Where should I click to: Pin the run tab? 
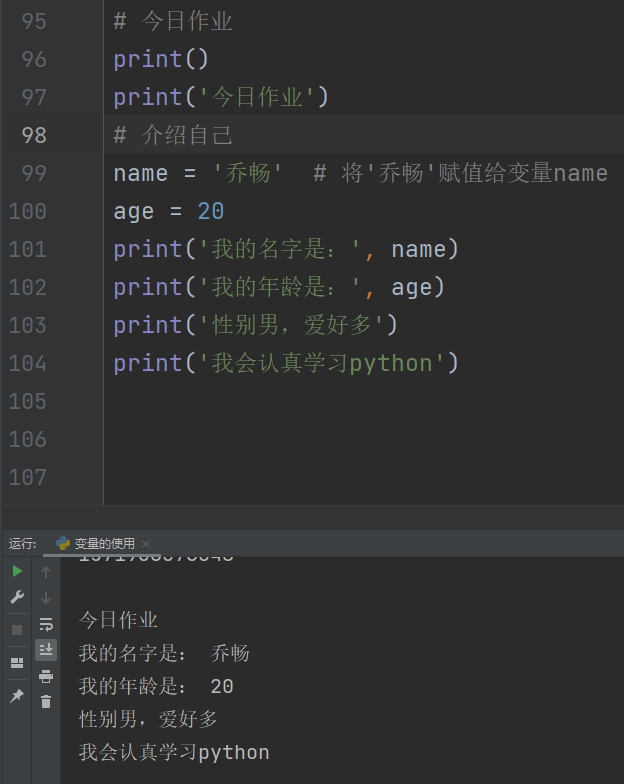(x=17, y=696)
